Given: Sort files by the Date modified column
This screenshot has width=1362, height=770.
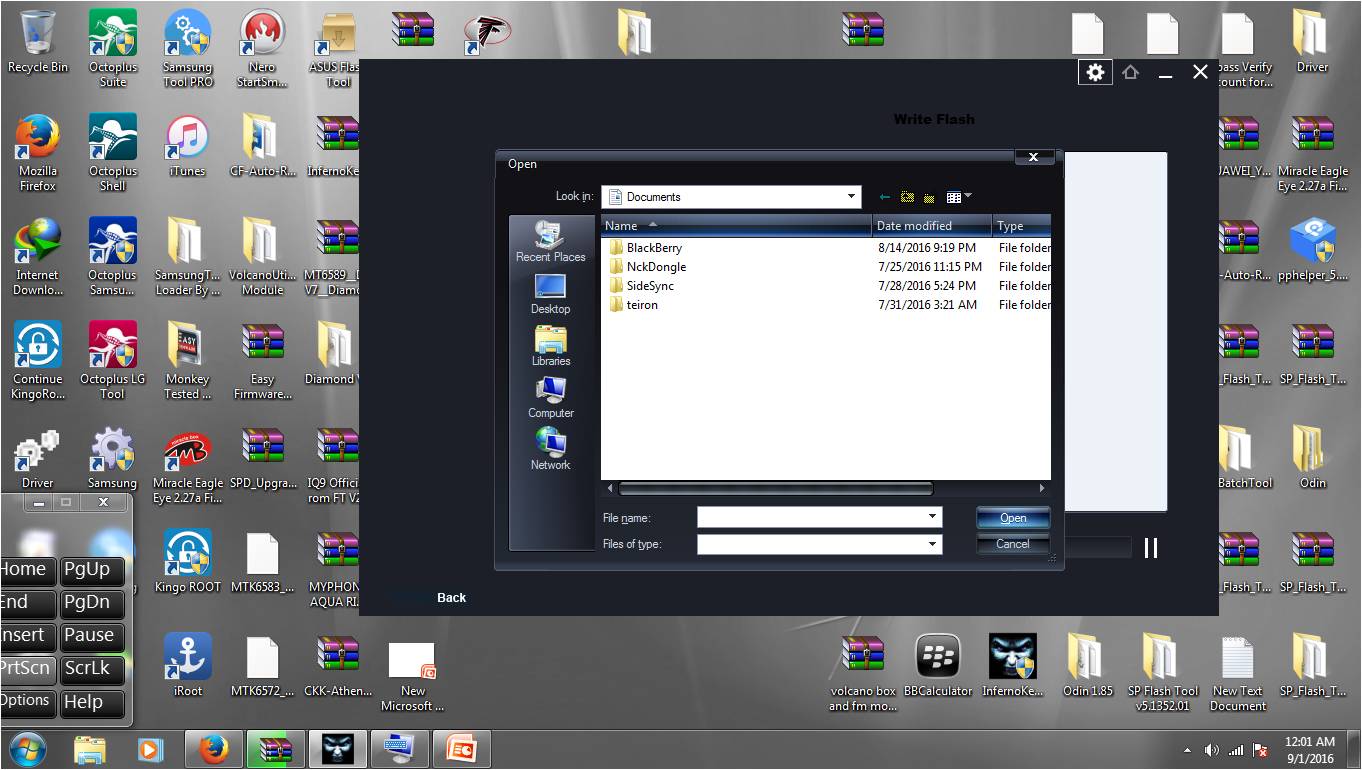Looking at the screenshot, I should click(x=915, y=225).
